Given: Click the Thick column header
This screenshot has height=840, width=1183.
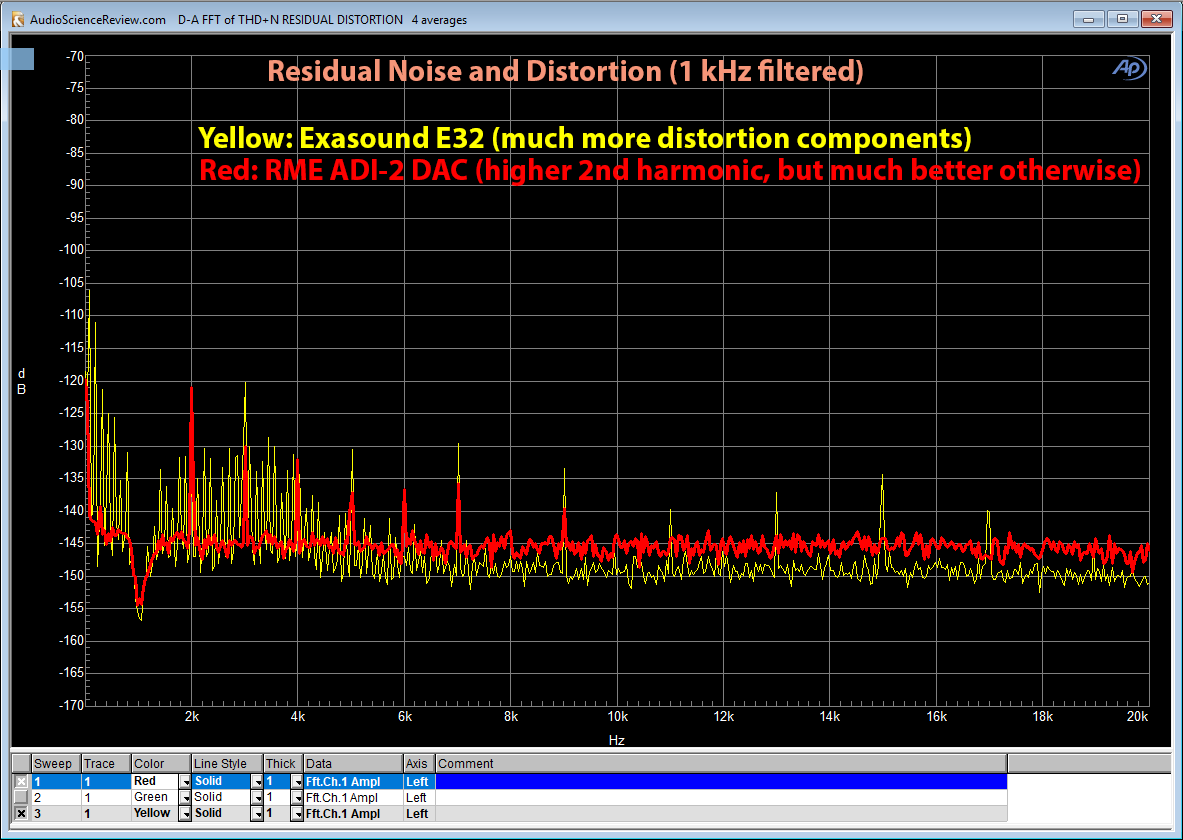Looking at the screenshot, I should coord(283,764).
